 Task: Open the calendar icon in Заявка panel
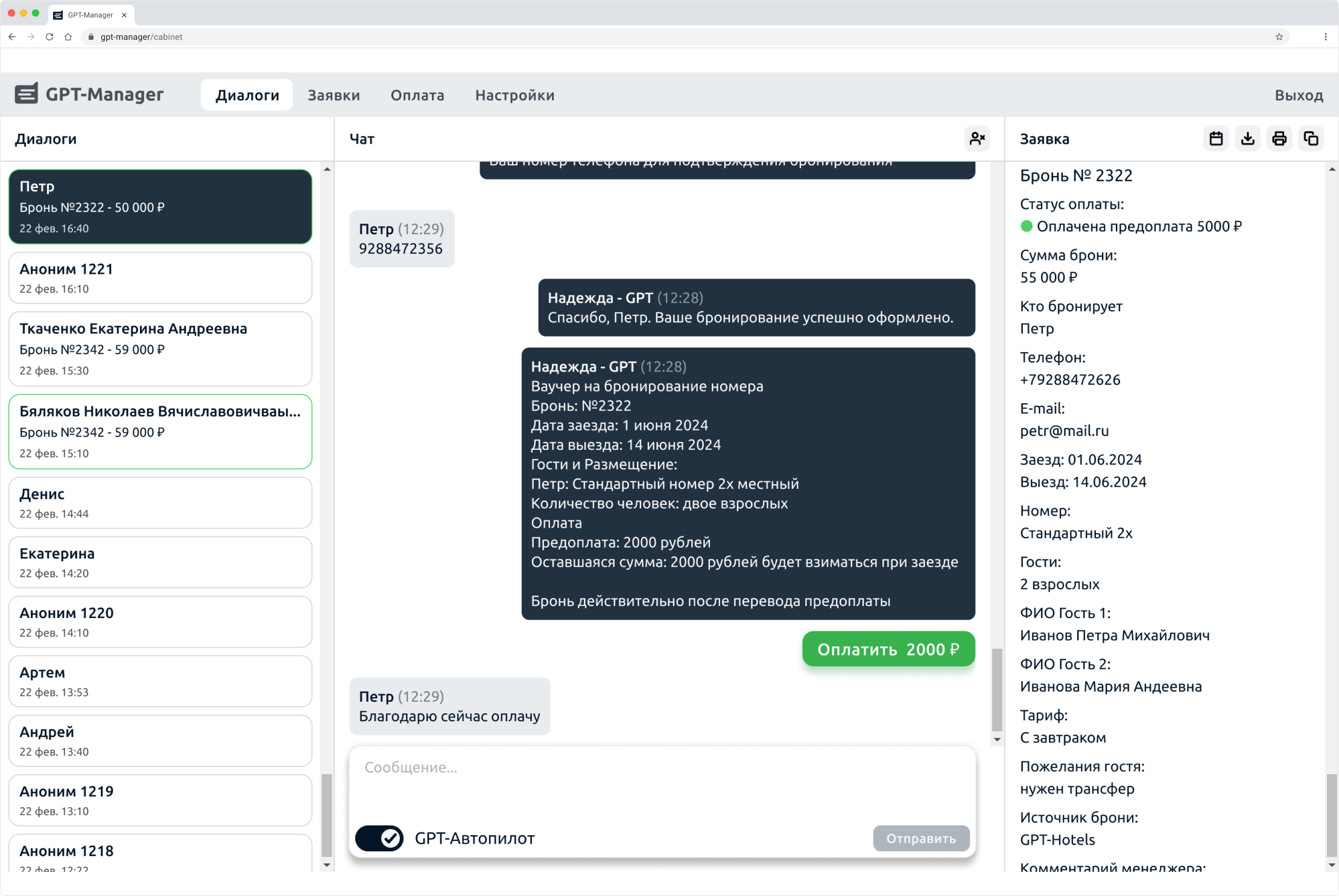(1216, 139)
